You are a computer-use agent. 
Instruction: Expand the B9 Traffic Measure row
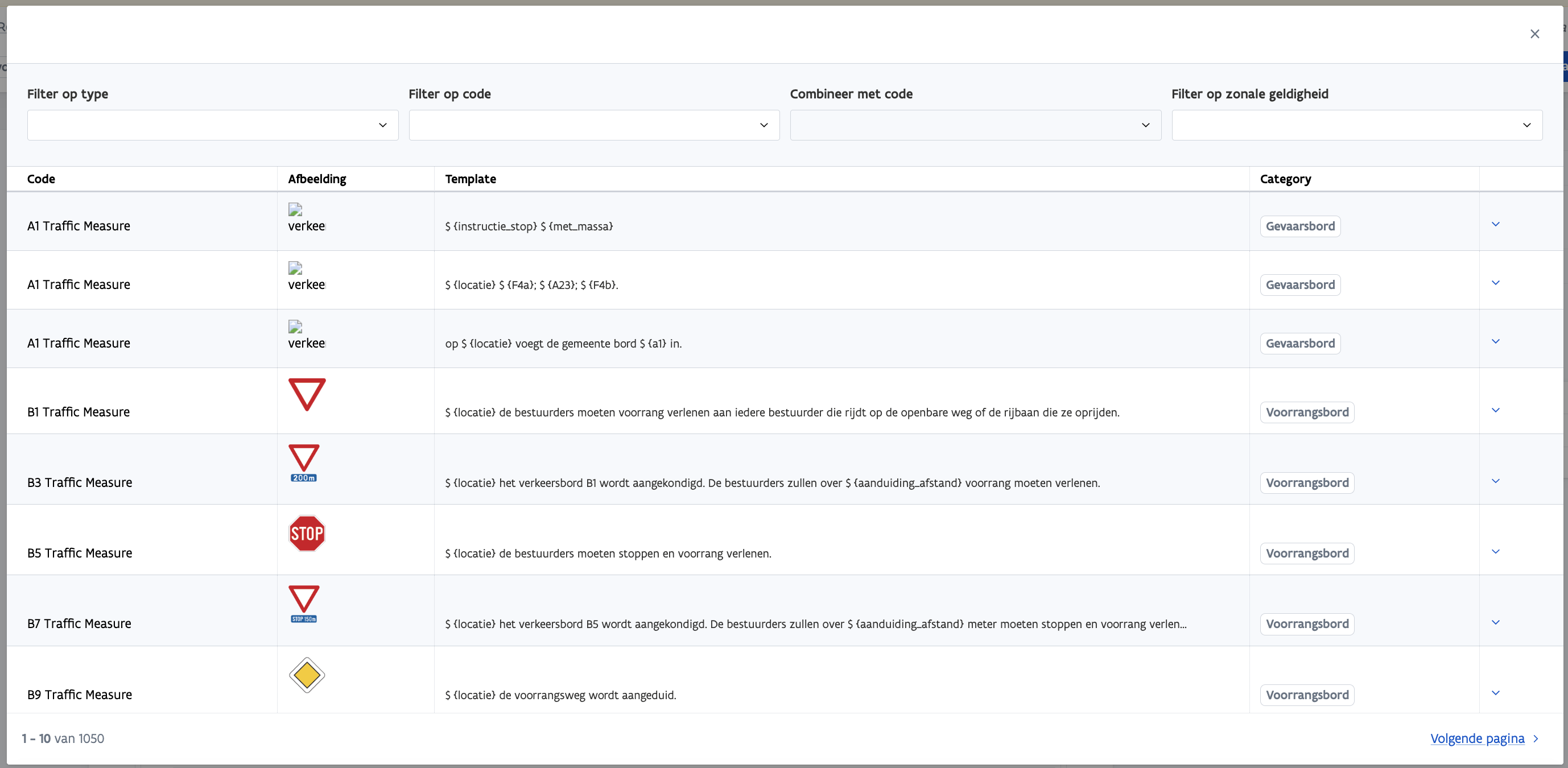[1496, 692]
